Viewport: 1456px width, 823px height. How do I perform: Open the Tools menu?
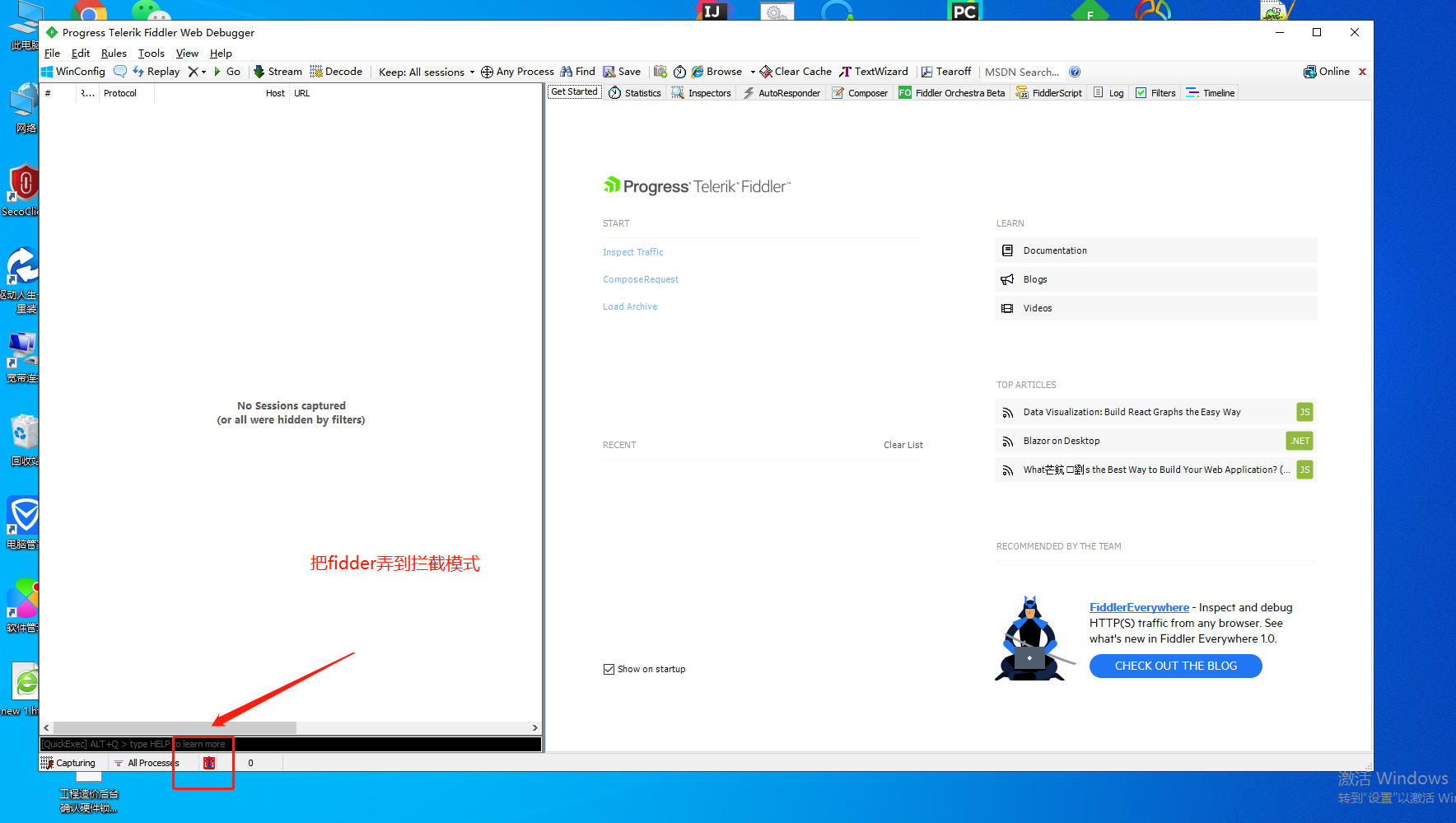152,53
